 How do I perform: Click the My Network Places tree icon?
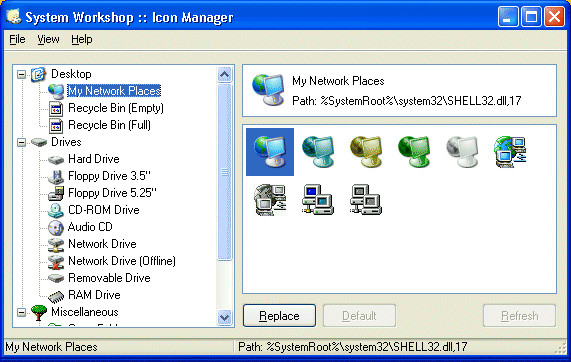pyautogui.click(x=56, y=91)
